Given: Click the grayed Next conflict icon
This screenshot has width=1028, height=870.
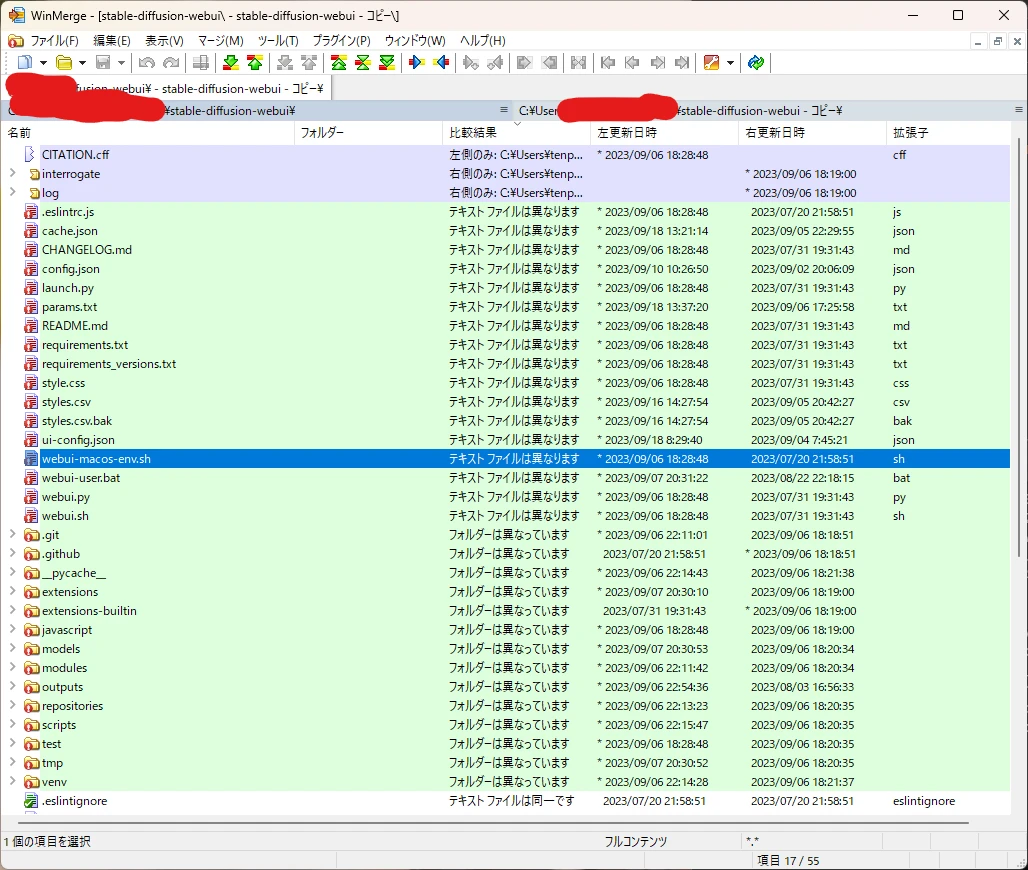Looking at the screenshot, I should pyautogui.click(x=285, y=63).
